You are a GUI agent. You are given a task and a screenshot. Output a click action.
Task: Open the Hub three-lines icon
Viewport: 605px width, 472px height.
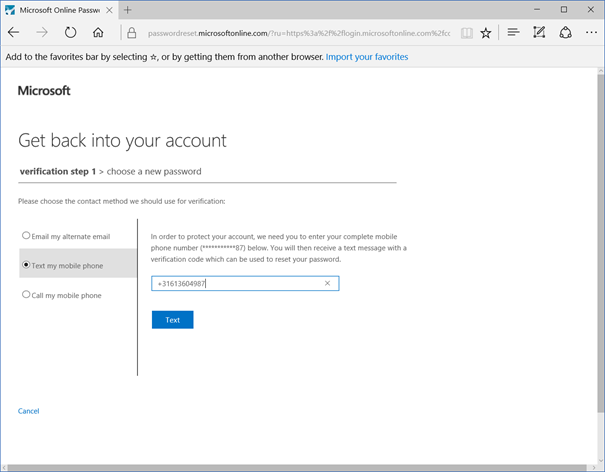click(x=513, y=32)
